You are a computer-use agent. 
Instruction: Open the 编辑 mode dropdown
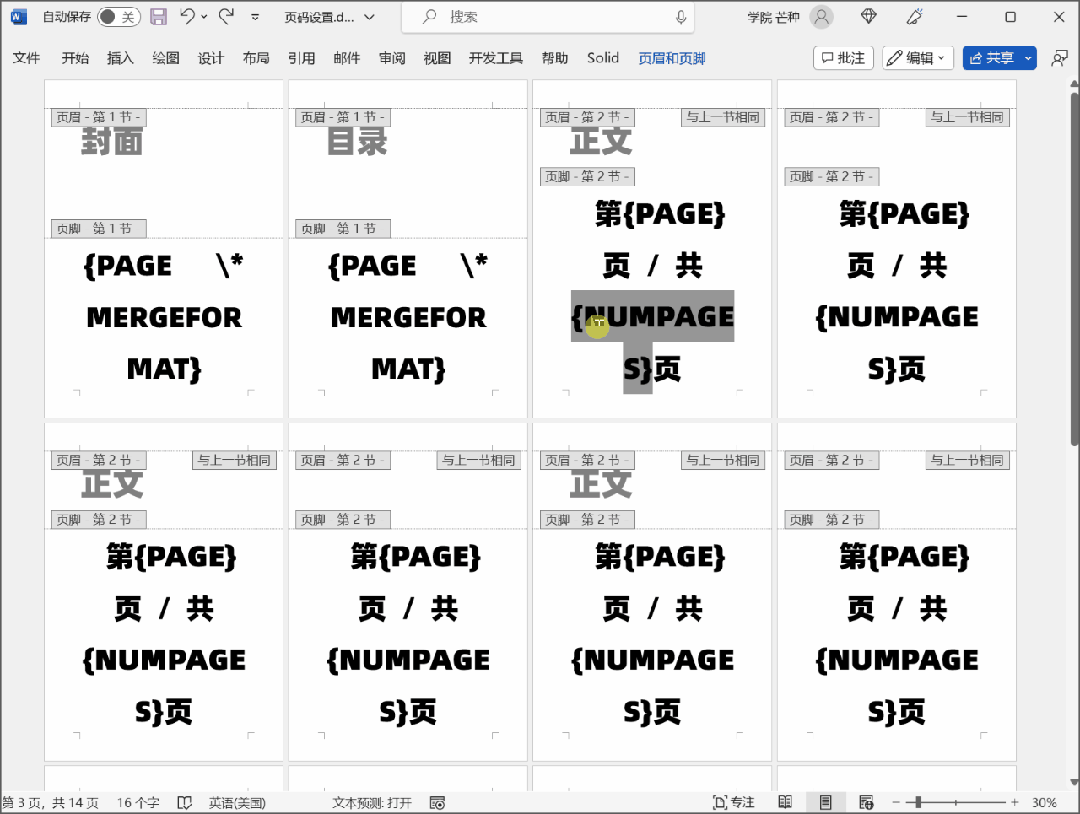917,58
